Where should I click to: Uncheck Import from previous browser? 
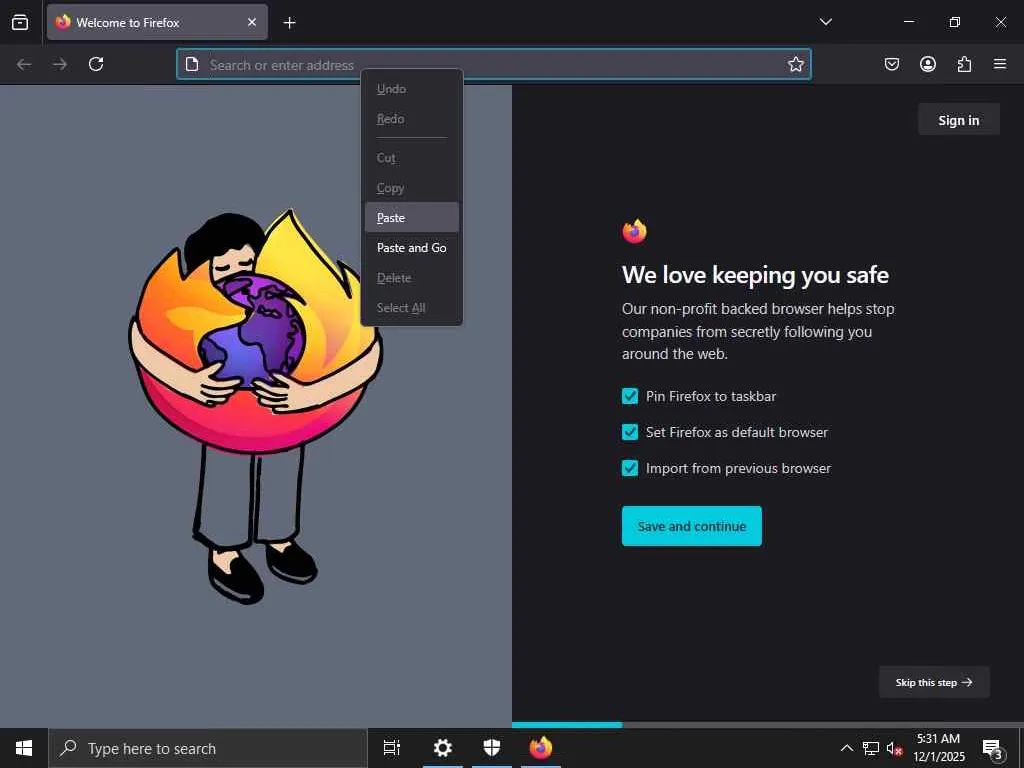pyautogui.click(x=630, y=468)
